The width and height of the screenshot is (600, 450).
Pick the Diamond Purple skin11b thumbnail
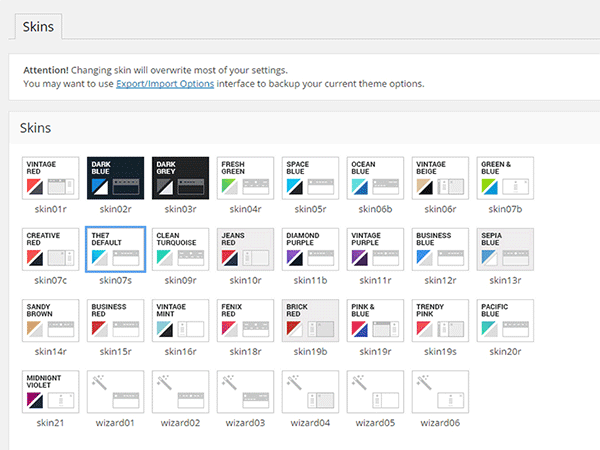(310, 249)
